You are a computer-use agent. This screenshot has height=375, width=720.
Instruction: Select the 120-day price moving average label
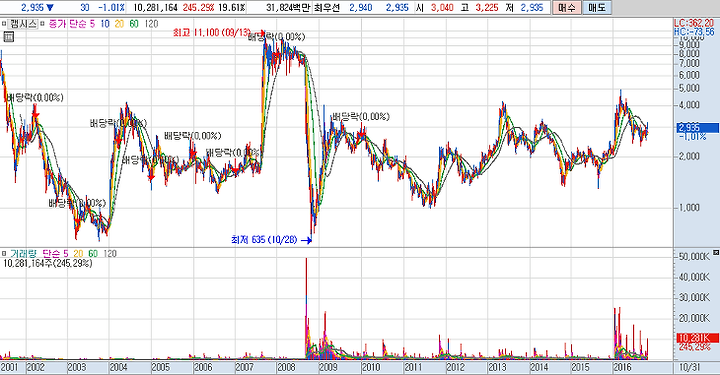[x=151, y=24]
